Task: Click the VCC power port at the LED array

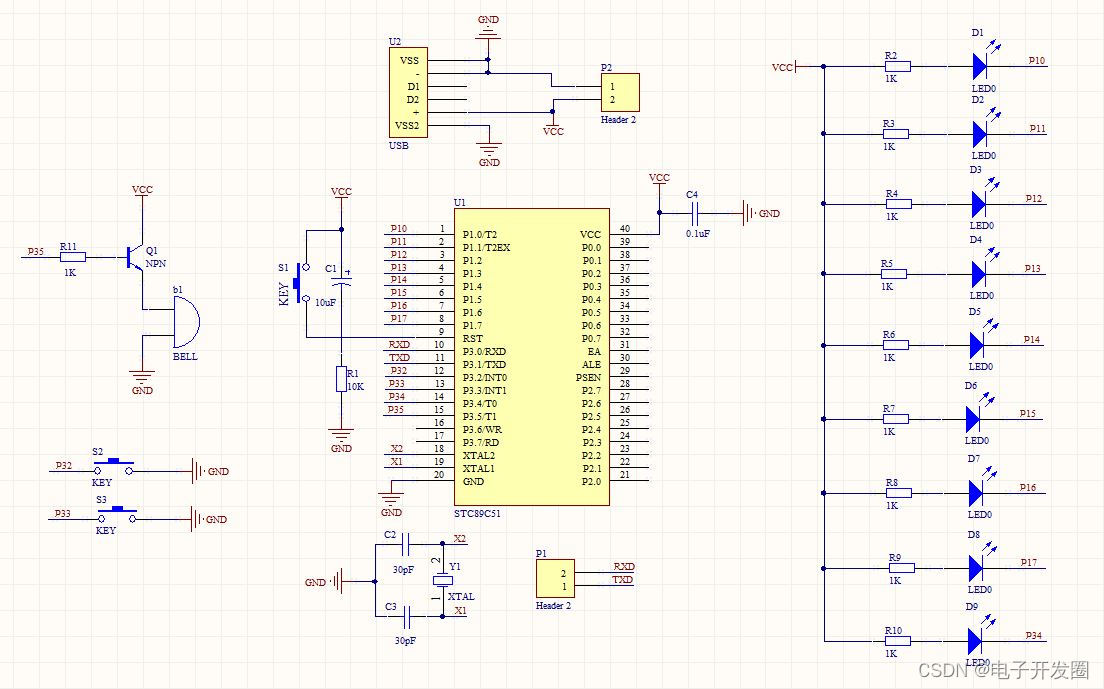Action: [x=784, y=67]
